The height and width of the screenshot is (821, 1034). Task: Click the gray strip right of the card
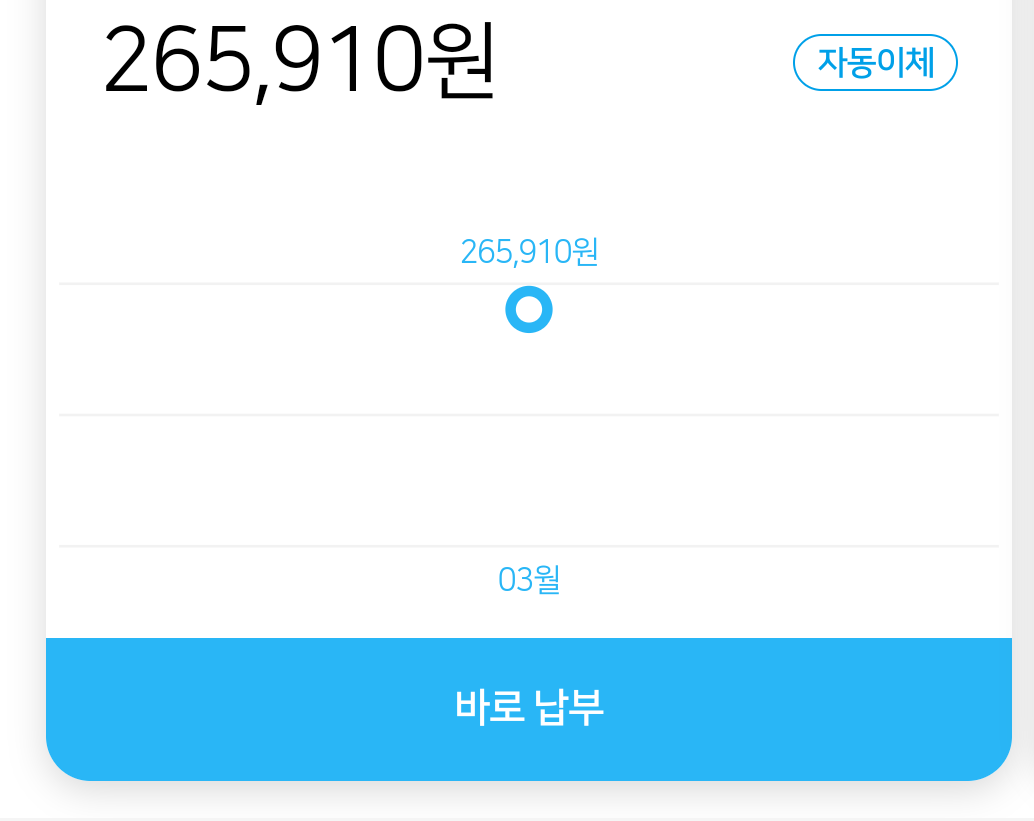tap(1023, 400)
